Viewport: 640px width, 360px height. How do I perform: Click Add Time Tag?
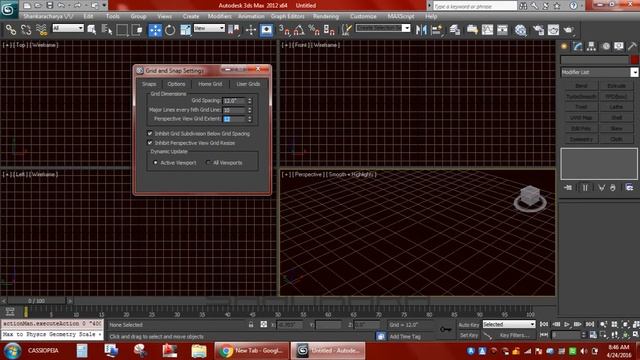click(405, 336)
